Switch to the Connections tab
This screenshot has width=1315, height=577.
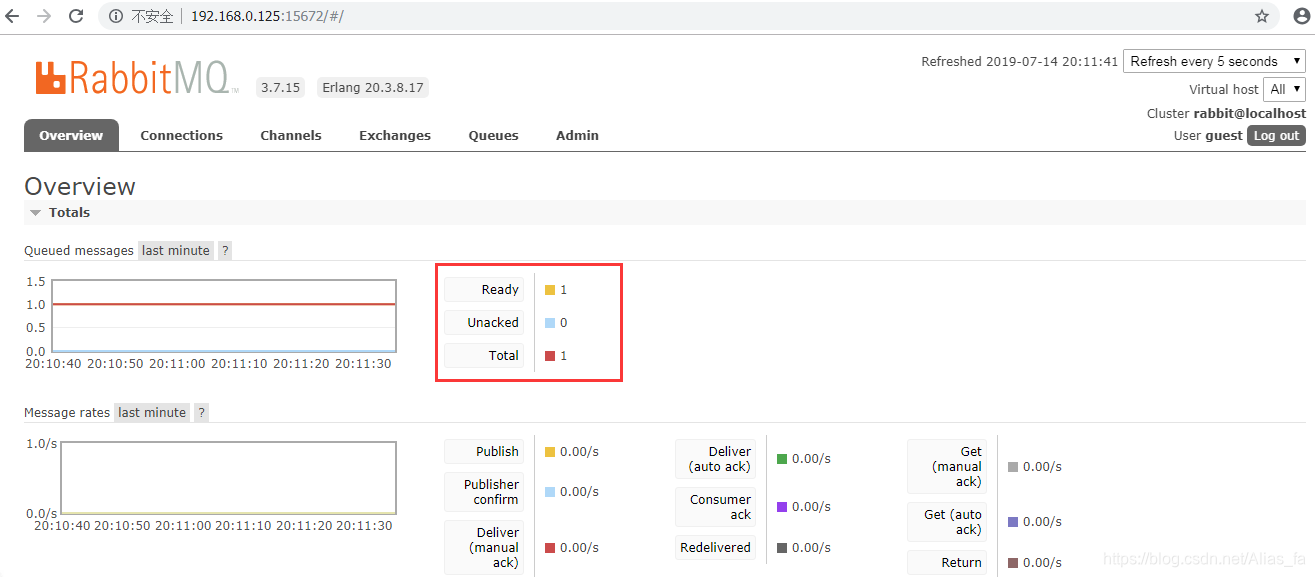pyautogui.click(x=181, y=135)
